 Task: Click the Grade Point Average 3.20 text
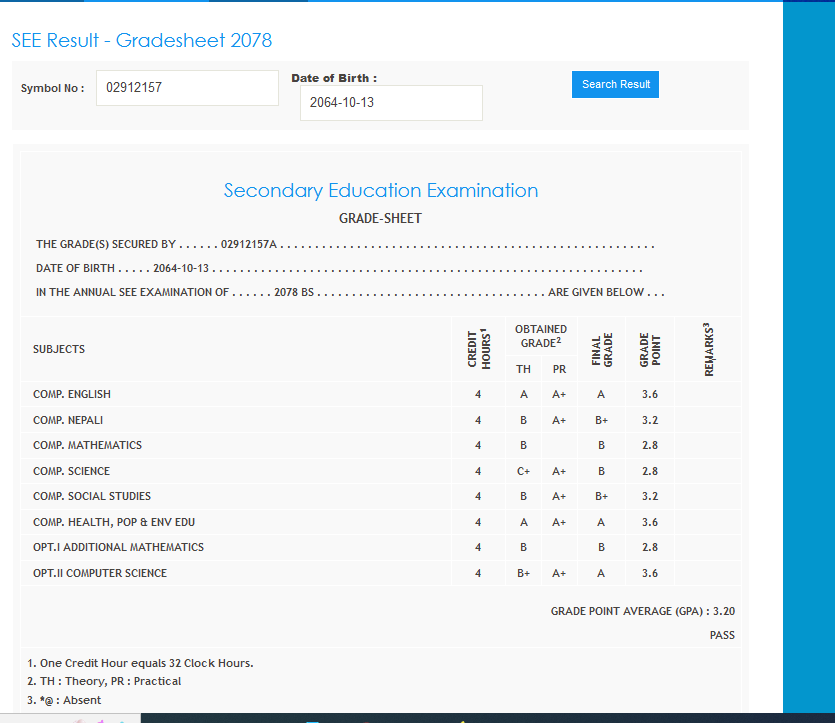tap(642, 611)
